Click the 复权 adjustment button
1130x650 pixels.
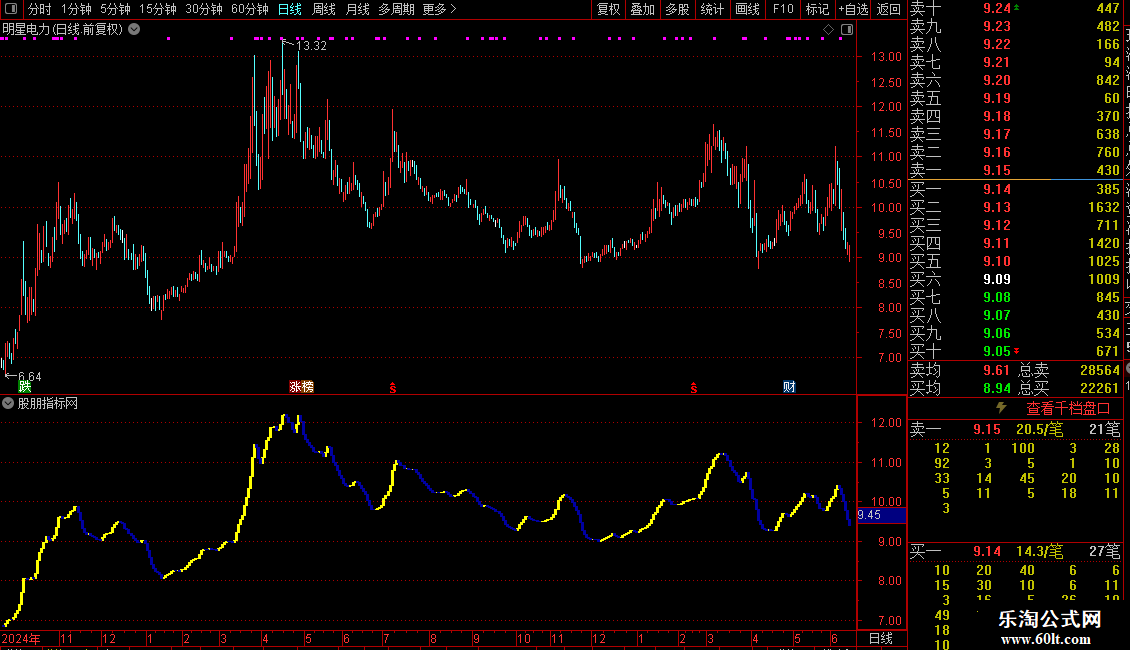(608, 9)
